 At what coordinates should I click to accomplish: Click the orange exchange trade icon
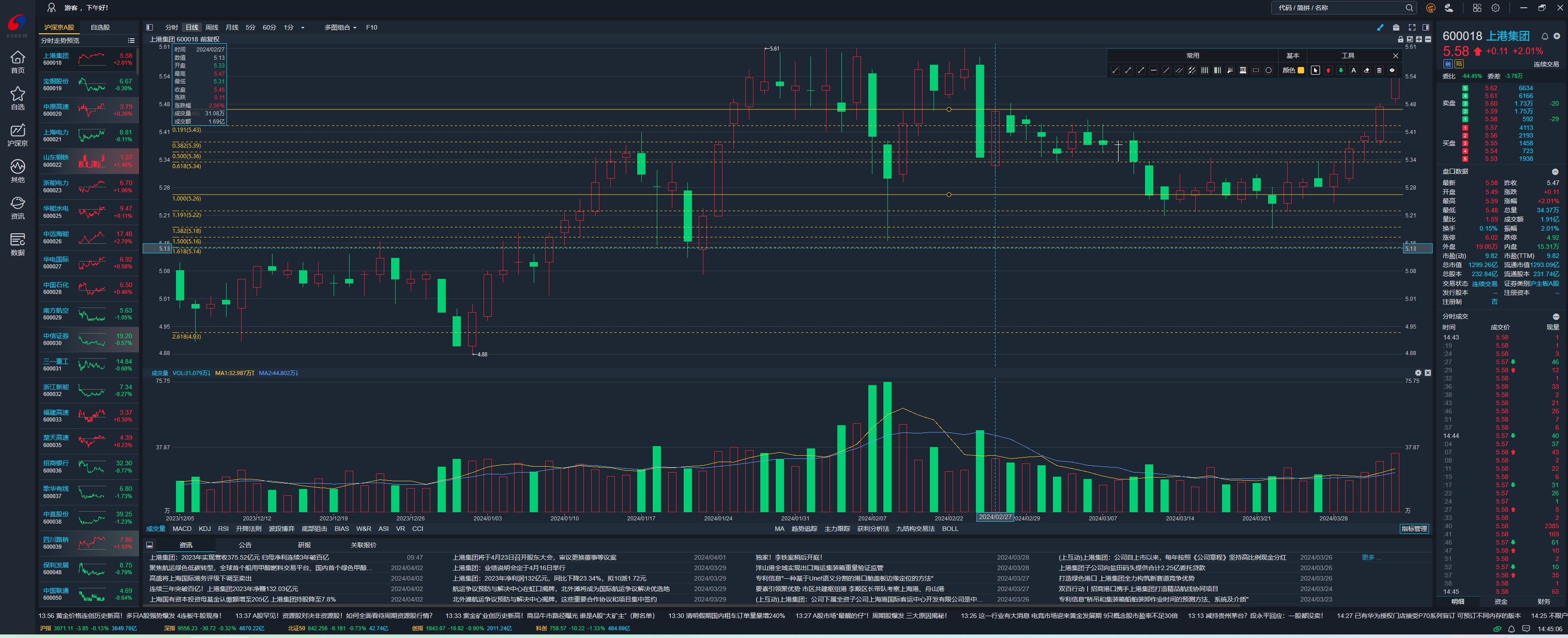[x=1430, y=8]
